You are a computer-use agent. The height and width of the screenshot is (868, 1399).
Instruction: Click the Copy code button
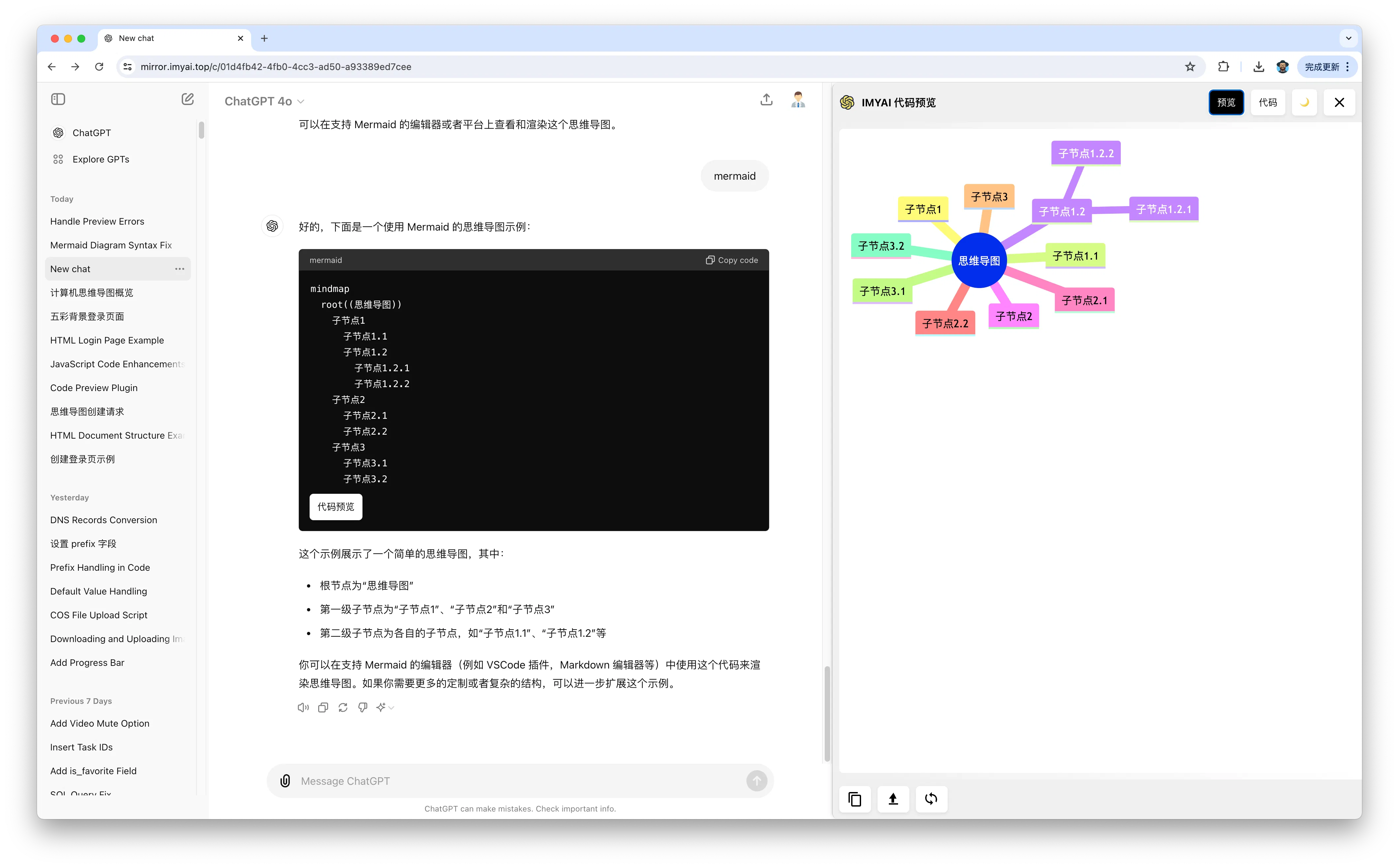click(x=732, y=260)
